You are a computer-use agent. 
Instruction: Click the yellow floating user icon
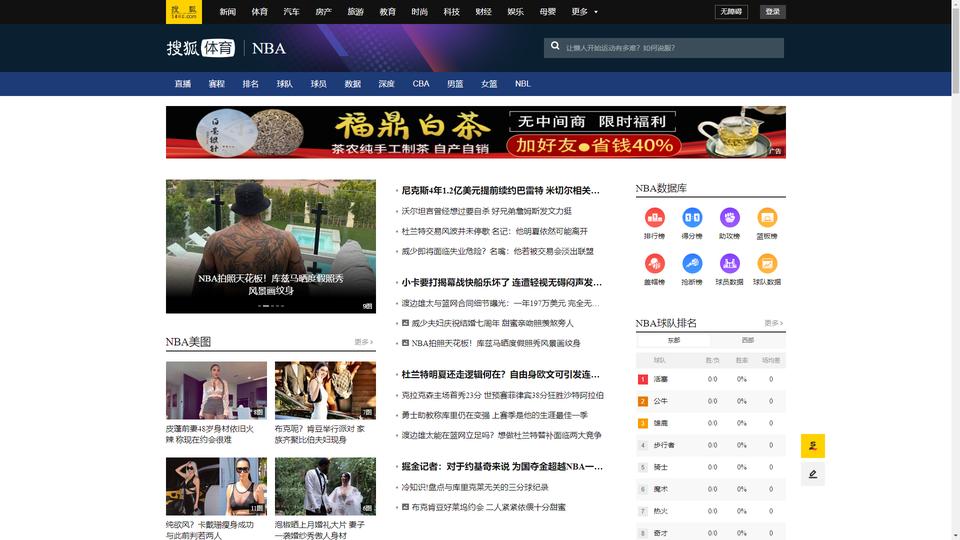pyautogui.click(x=812, y=446)
